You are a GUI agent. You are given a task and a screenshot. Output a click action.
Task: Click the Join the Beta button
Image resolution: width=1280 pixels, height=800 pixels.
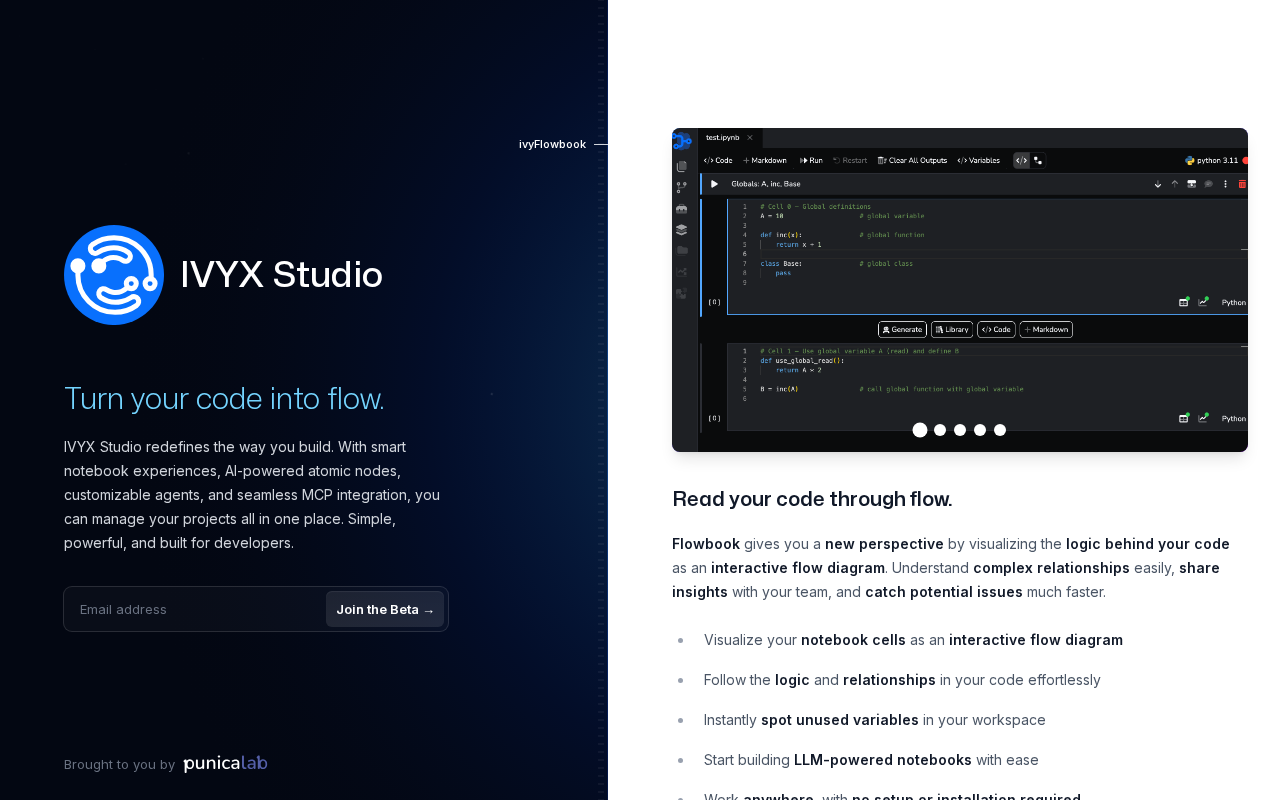tap(385, 609)
